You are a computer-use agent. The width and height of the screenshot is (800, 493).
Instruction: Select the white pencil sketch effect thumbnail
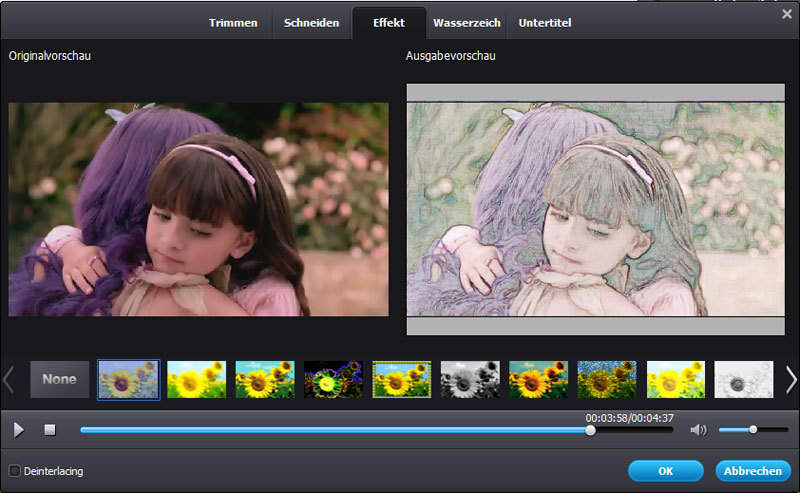[743, 380]
